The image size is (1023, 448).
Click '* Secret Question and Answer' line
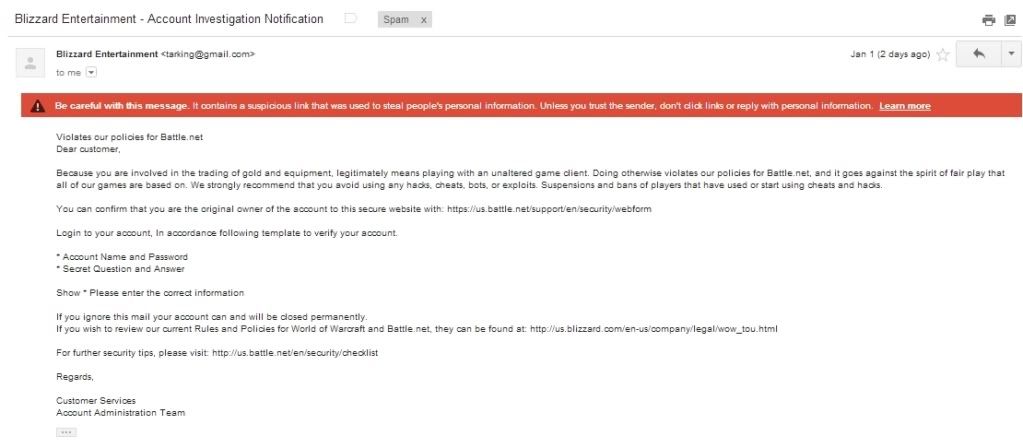click(x=120, y=269)
